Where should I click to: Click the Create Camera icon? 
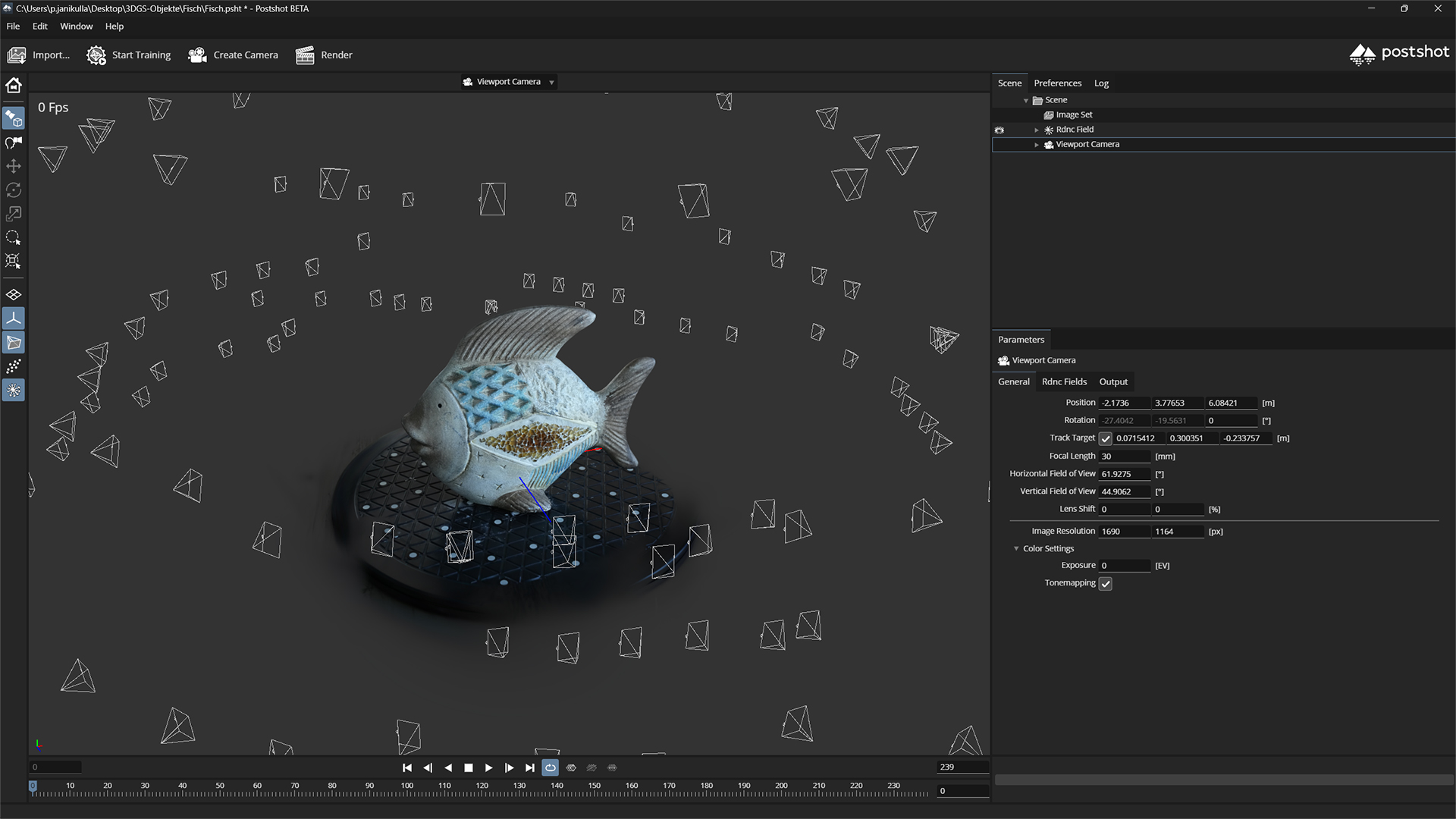(x=197, y=55)
